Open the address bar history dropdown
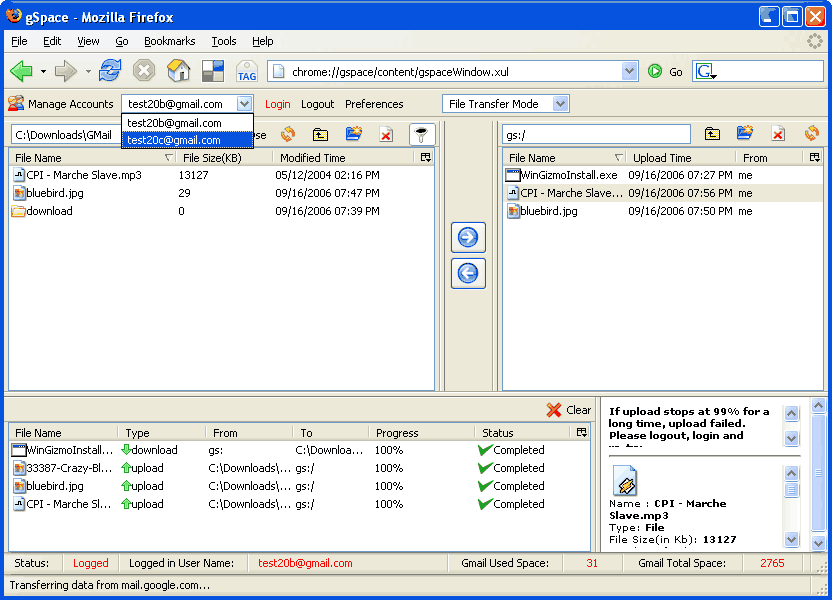This screenshot has width=832, height=600. 629,71
